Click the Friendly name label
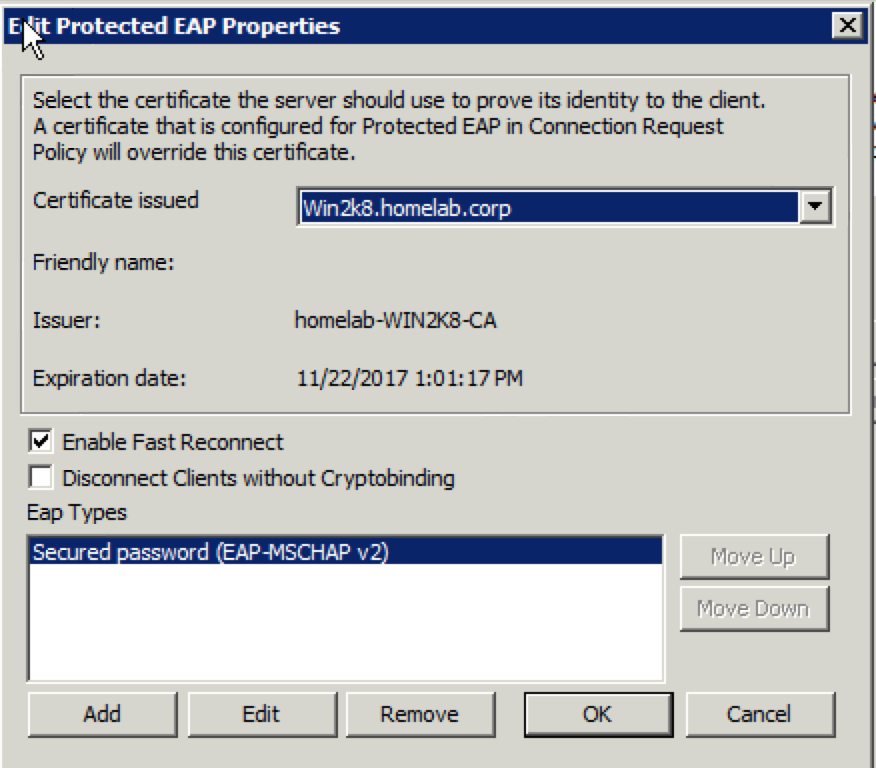Screen dimensions: 876x768 104,262
